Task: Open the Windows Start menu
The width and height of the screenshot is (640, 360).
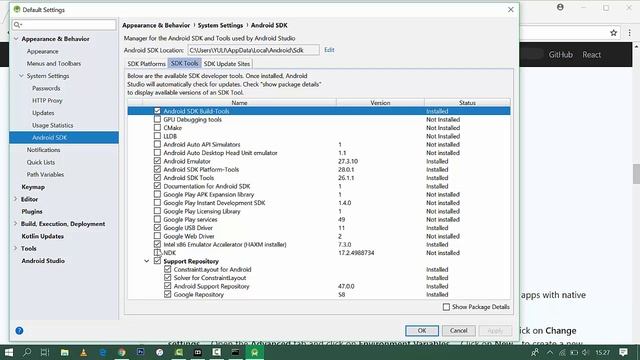Action: pos(9,352)
